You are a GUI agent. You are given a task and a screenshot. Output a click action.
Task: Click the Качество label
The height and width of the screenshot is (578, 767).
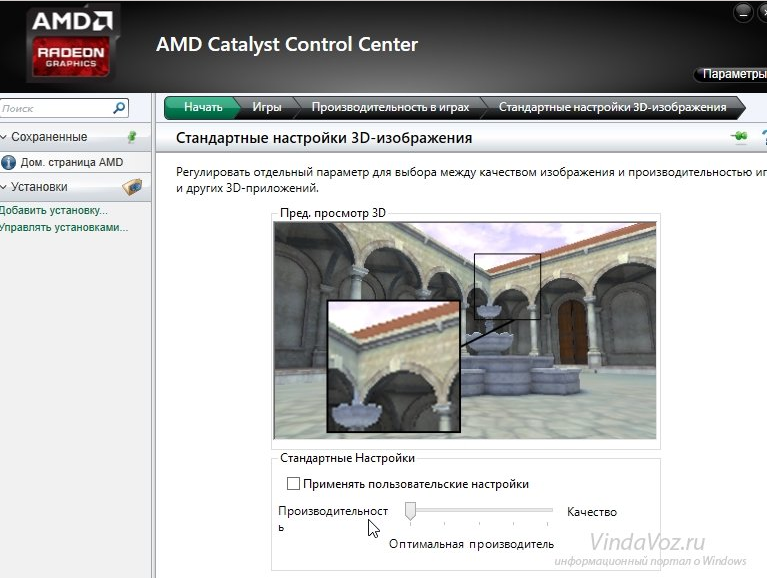[592, 512]
